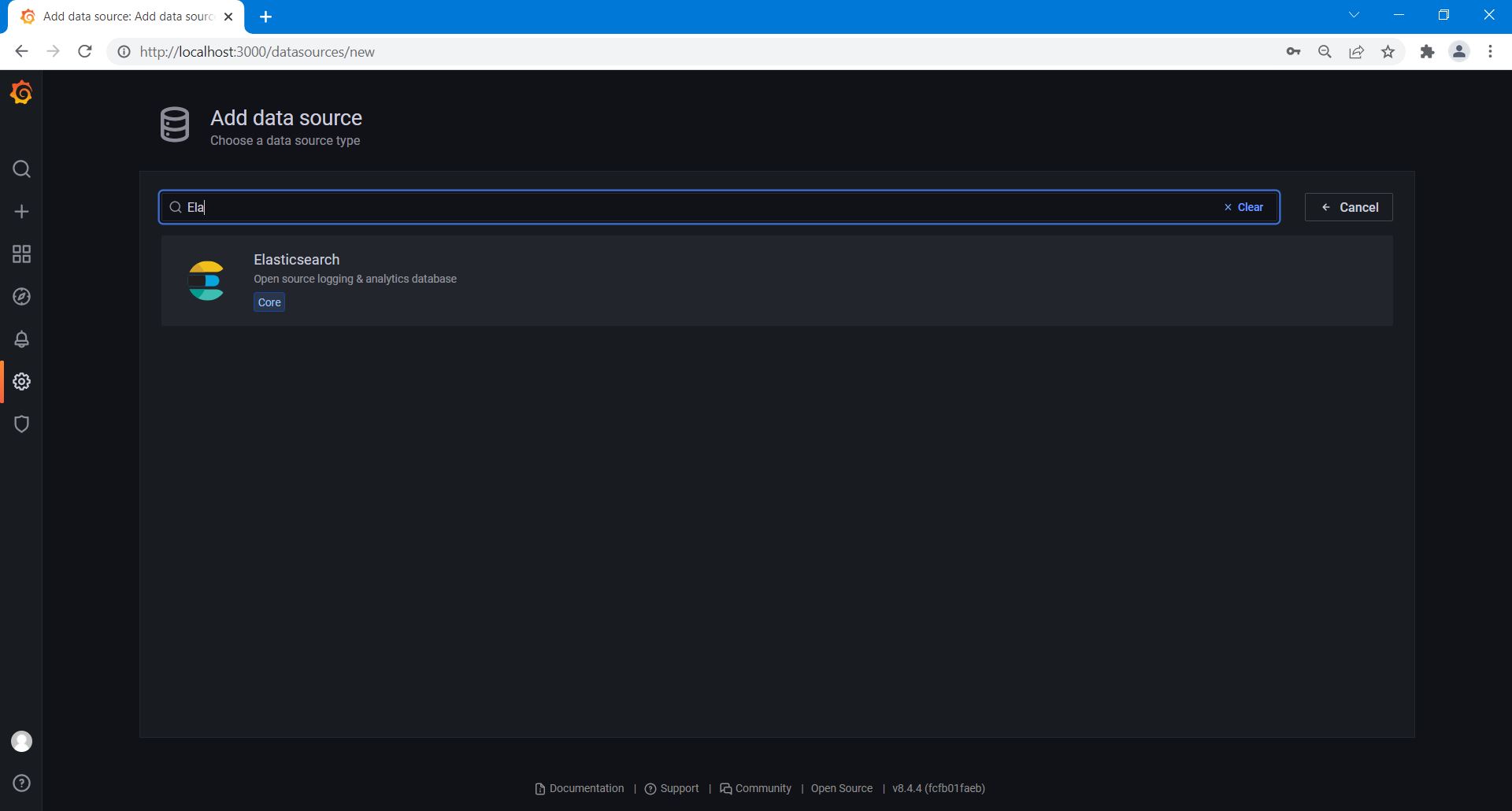Open the Alerting bell icon
The width and height of the screenshot is (1512, 811).
21,339
